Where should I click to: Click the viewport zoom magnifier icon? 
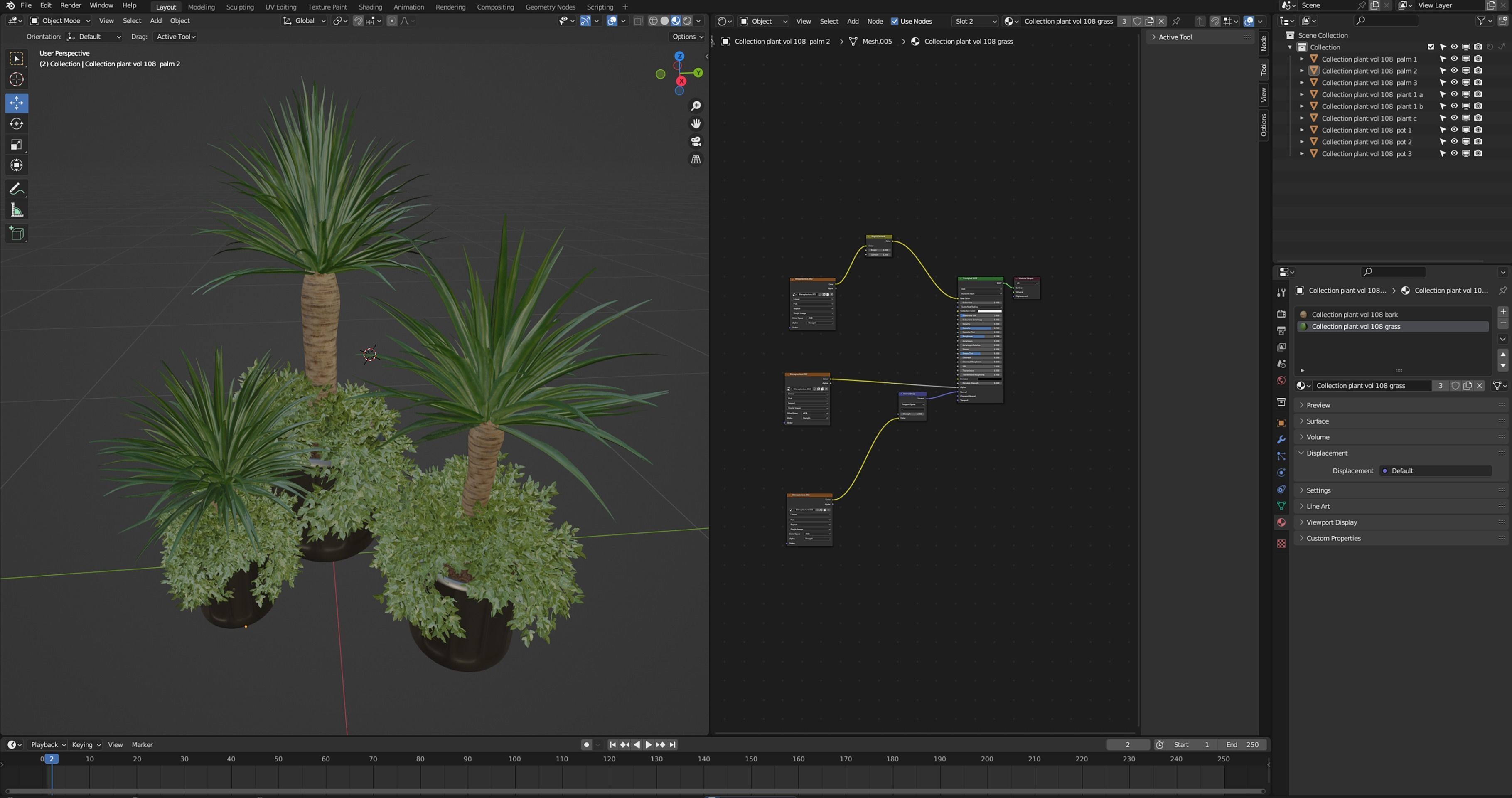pos(696,106)
